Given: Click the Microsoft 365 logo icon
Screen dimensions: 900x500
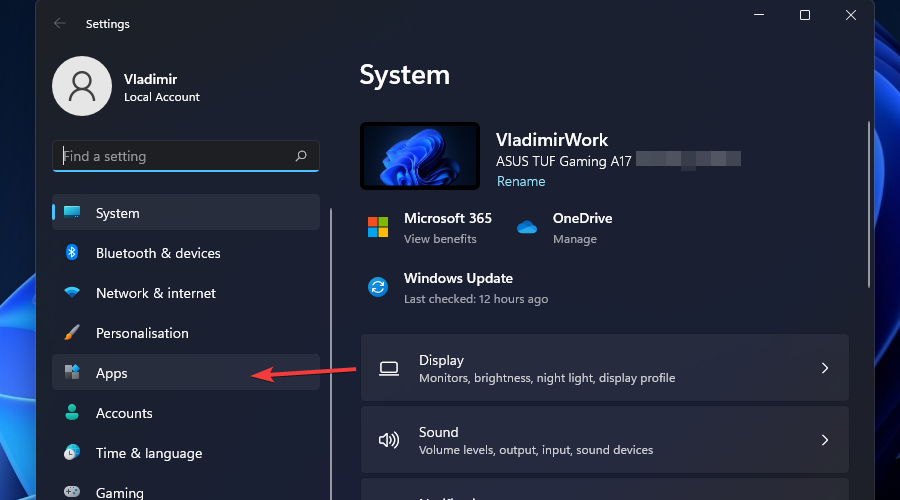Looking at the screenshot, I should (x=378, y=227).
